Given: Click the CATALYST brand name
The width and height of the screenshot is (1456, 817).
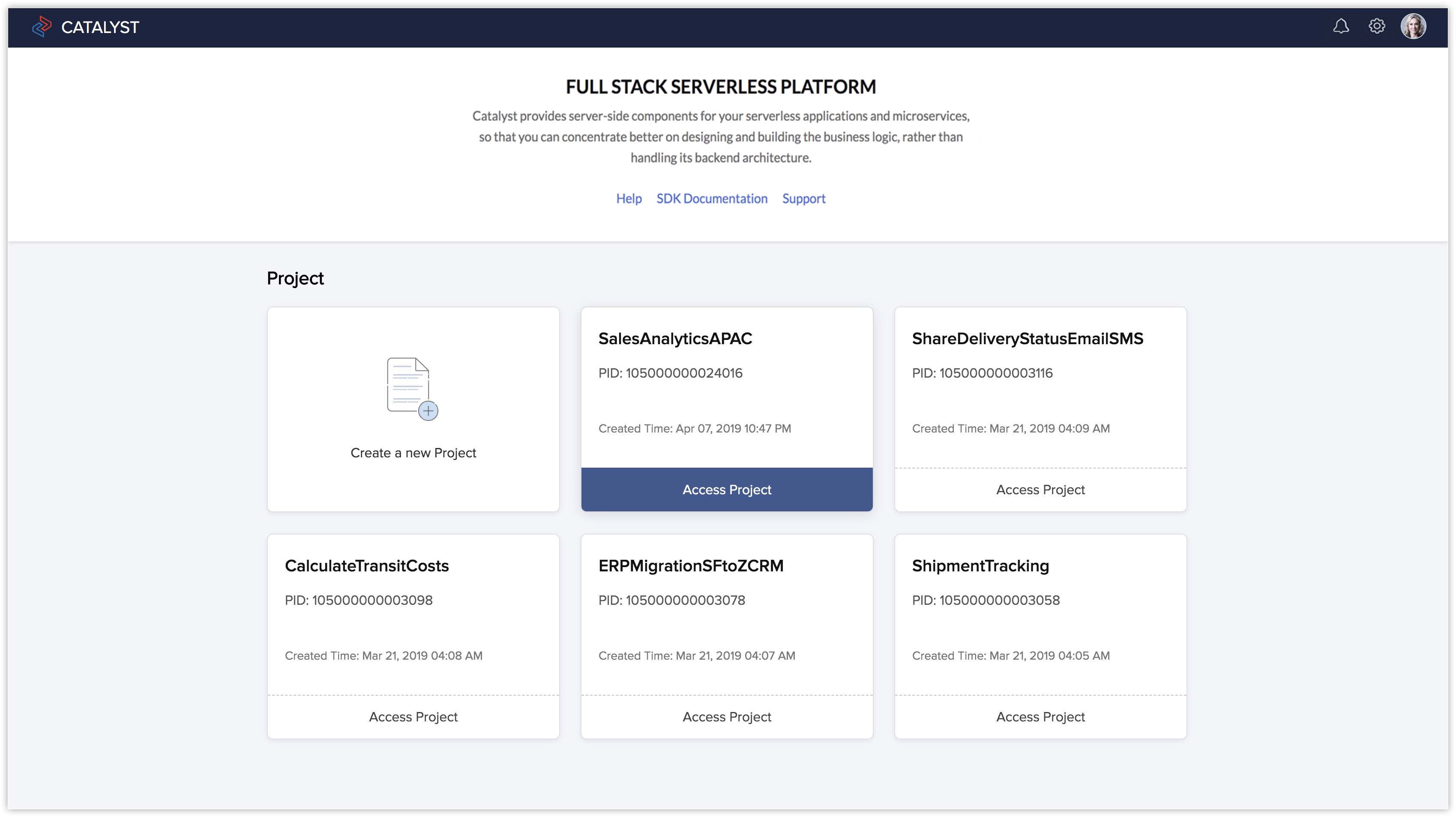Looking at the screenshot, I should click(x=100, y=27).
